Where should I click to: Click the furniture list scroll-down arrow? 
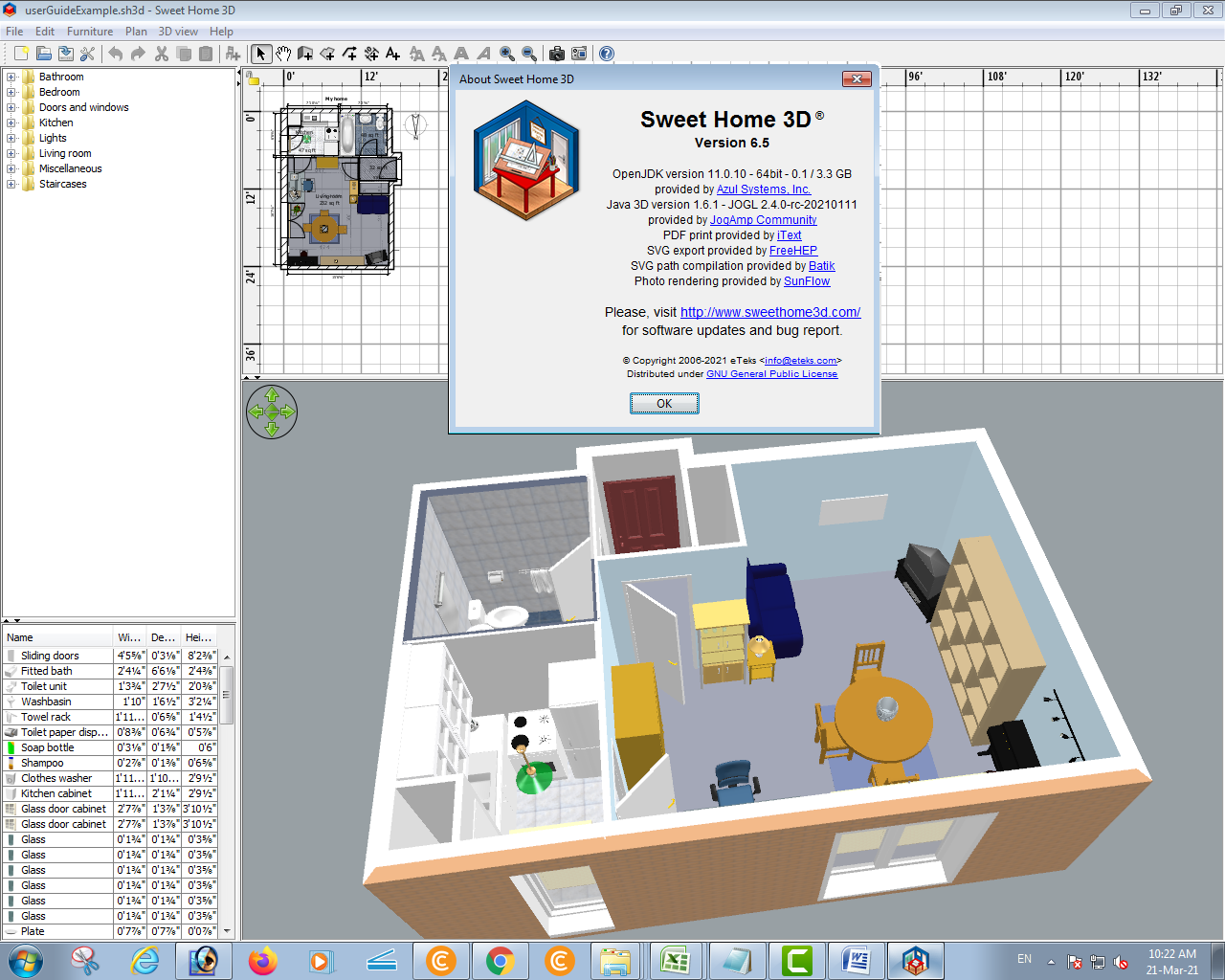227,931
